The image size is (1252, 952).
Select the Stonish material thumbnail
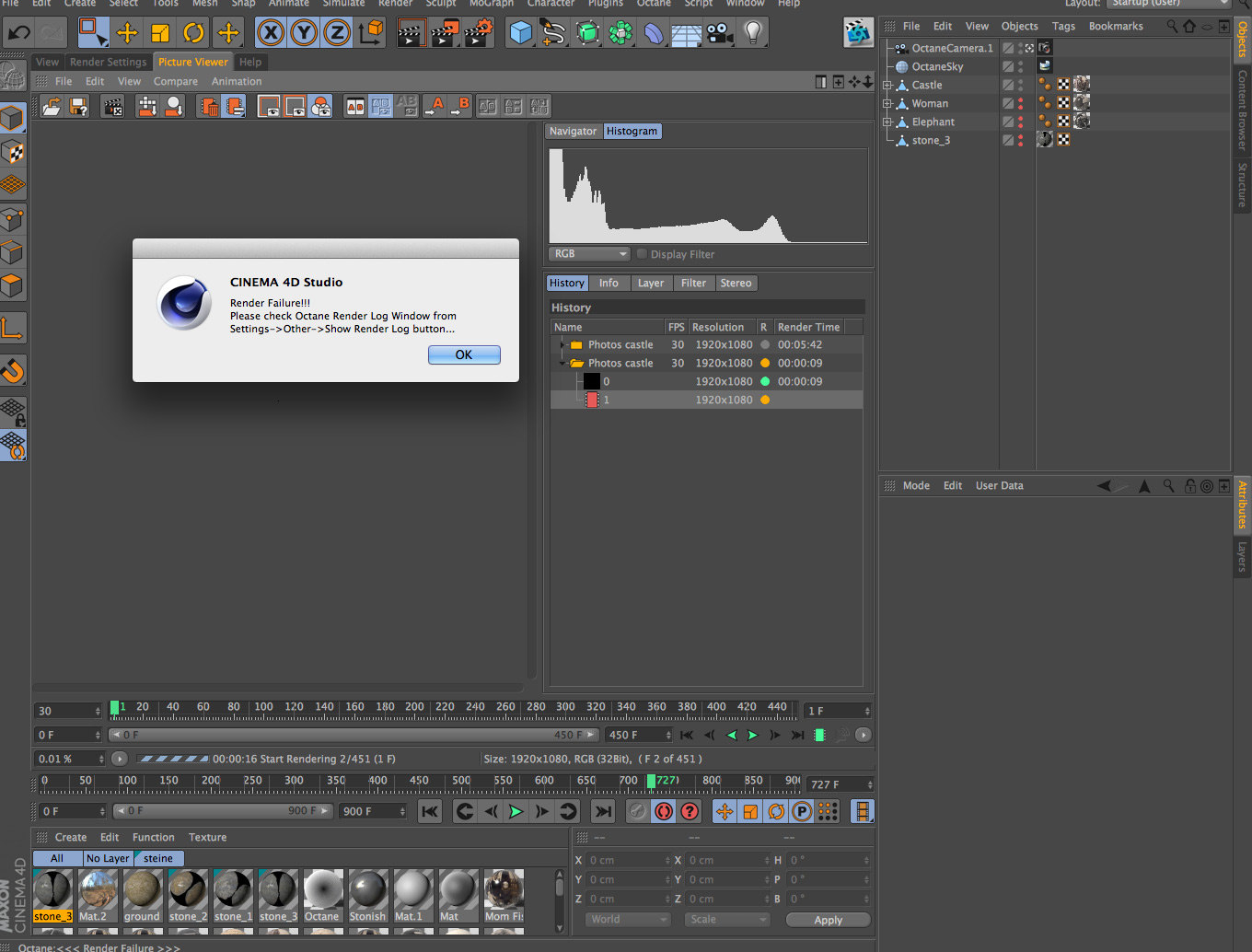click(x=367, y=896)
